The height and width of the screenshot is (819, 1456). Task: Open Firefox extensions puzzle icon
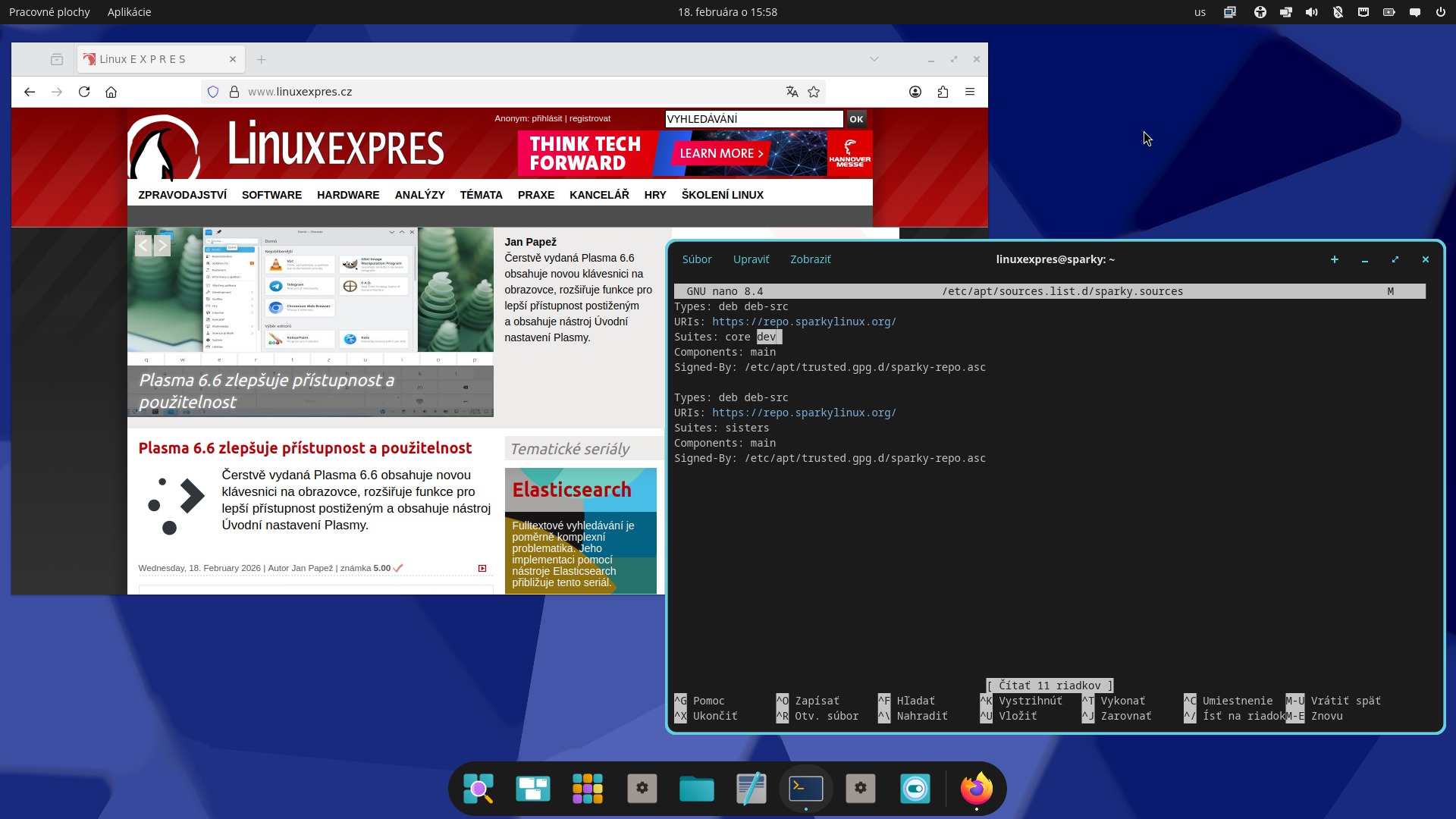click(x=943, y=92)
